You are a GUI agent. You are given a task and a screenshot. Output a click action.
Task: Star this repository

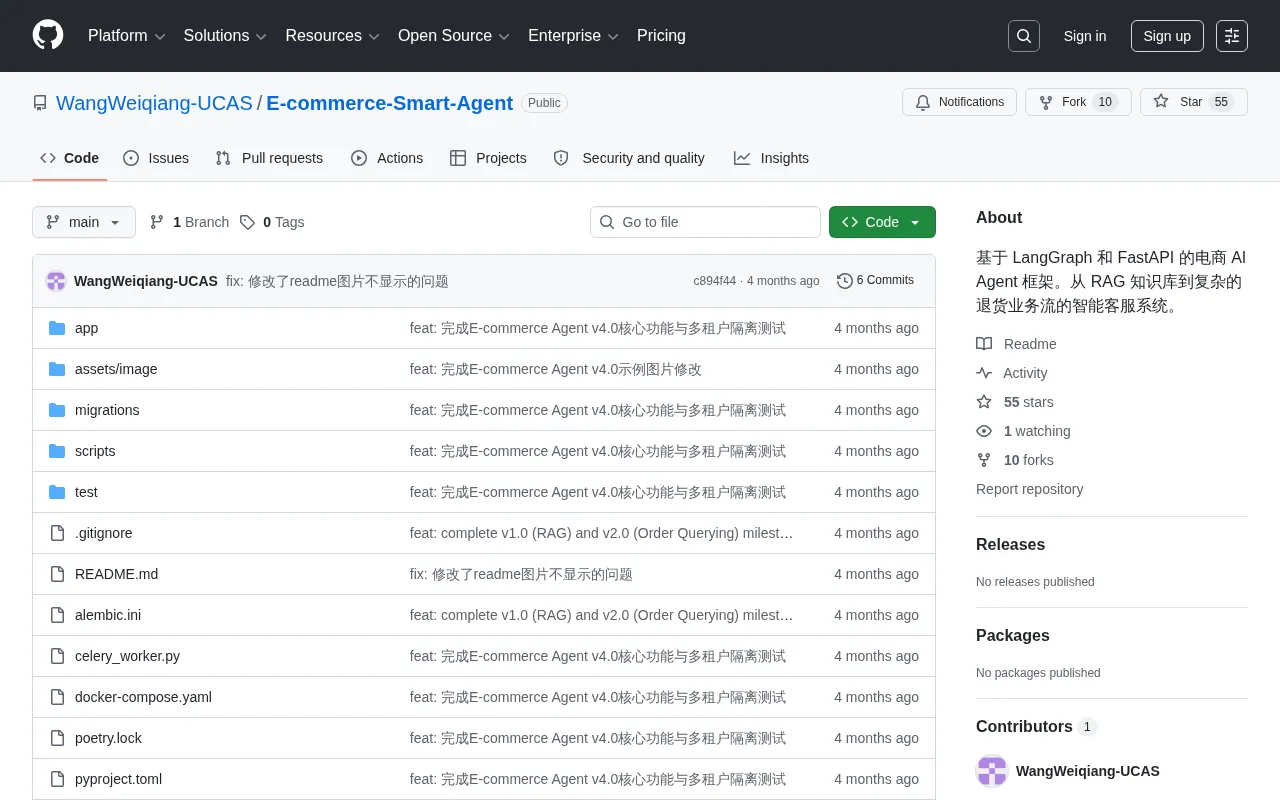(x=1194, y=102)
